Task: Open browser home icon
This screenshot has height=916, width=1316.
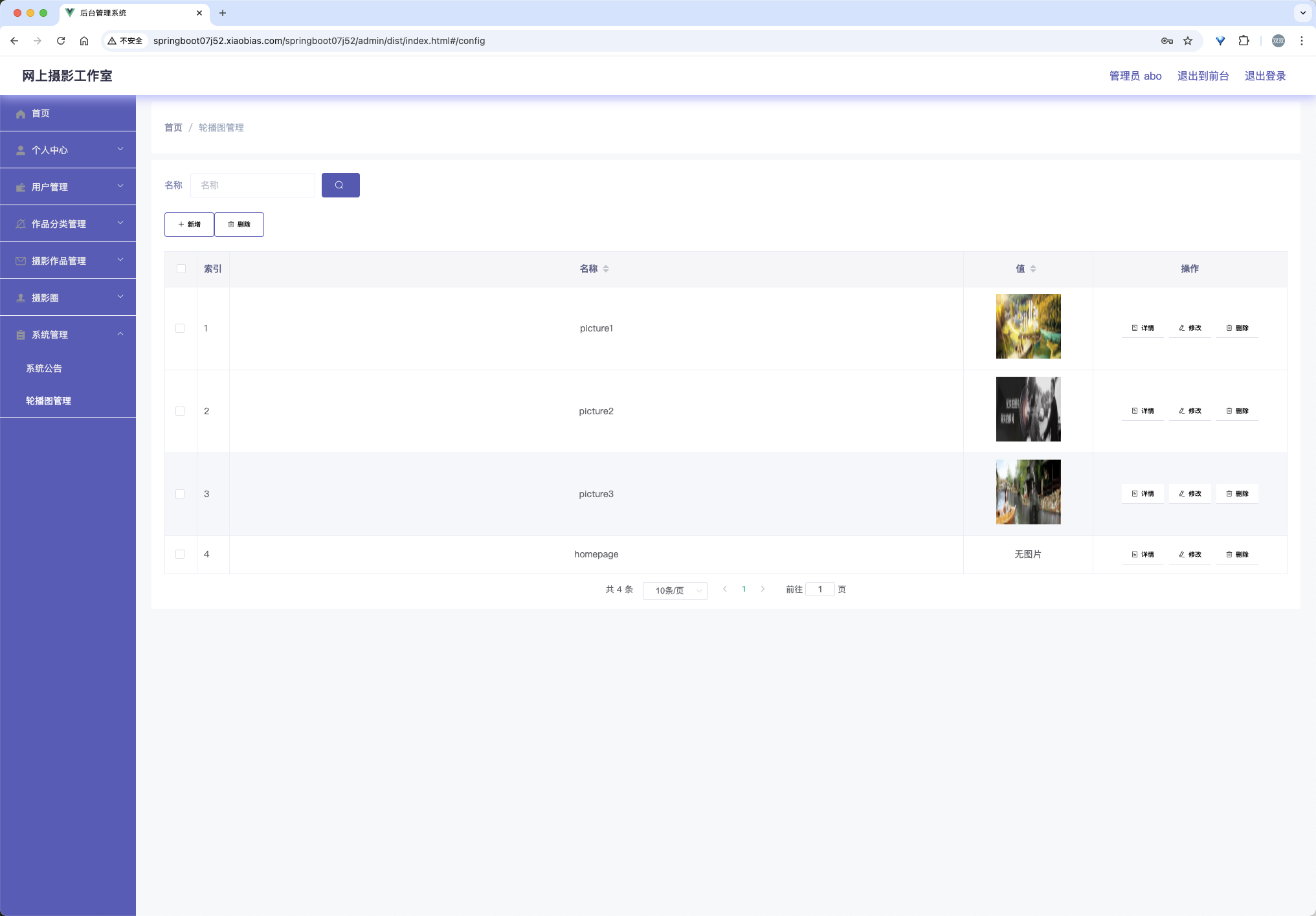Action: 84,41
